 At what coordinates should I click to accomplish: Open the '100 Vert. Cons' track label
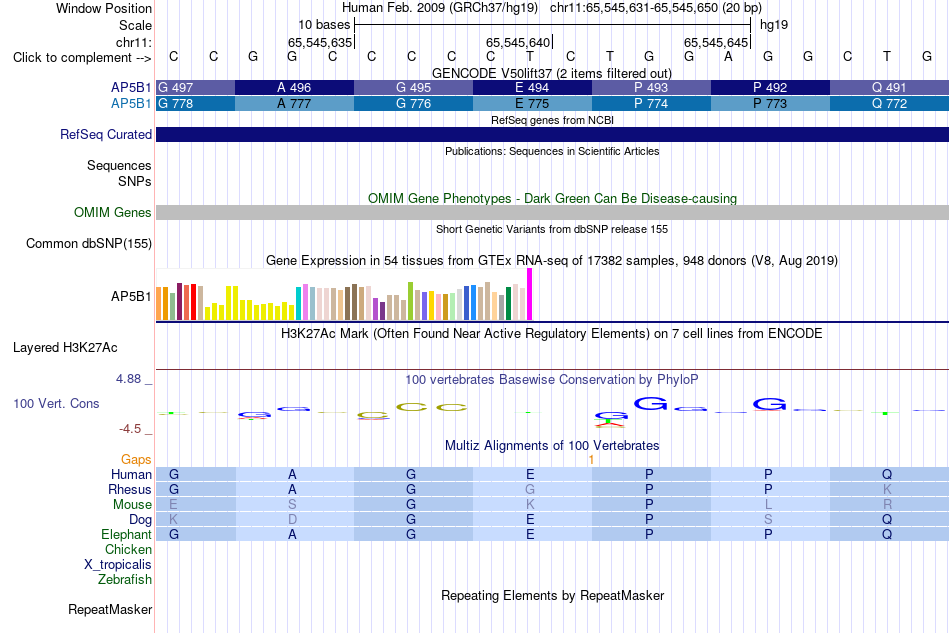click(x=56, y=403)
